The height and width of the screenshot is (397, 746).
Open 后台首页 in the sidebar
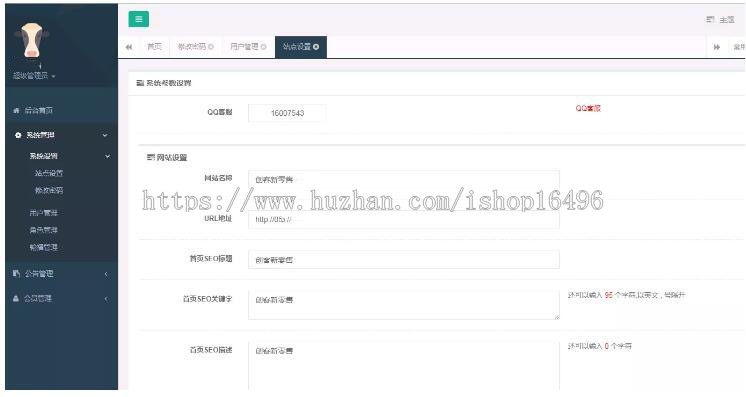click(39, 110)
